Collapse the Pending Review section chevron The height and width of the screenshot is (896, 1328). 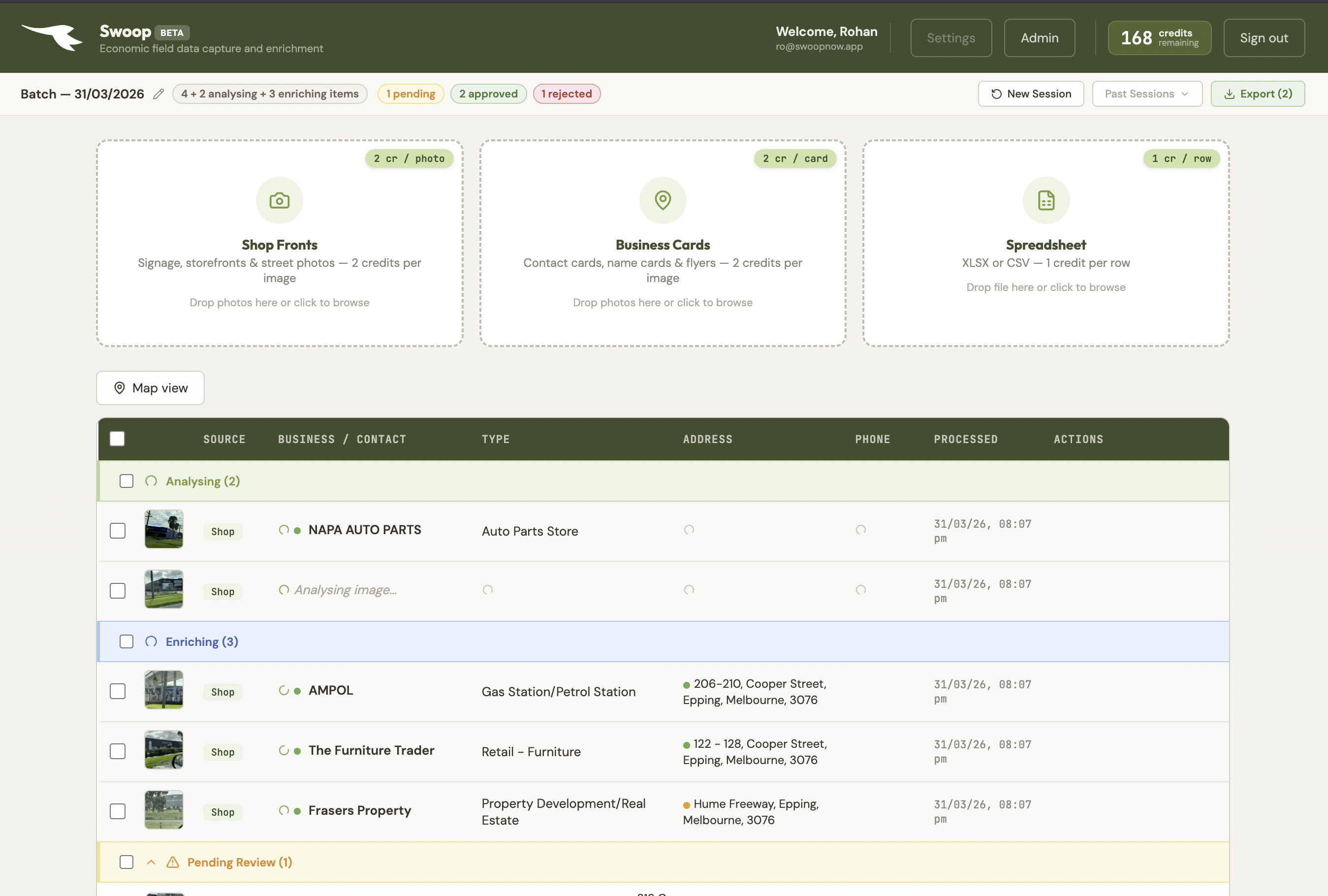pyautogui.click(x=151, y=863)
